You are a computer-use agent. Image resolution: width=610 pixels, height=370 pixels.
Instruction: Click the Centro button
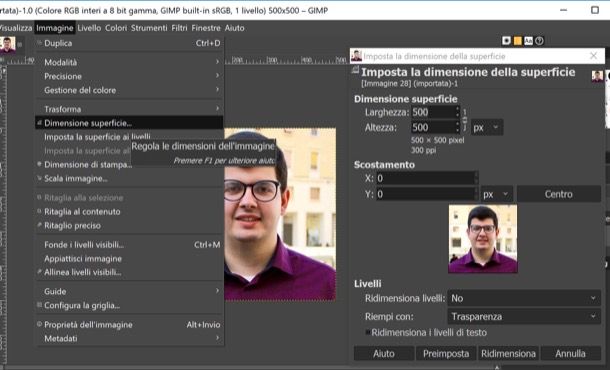pyautogui.click(x=559, y=194)
